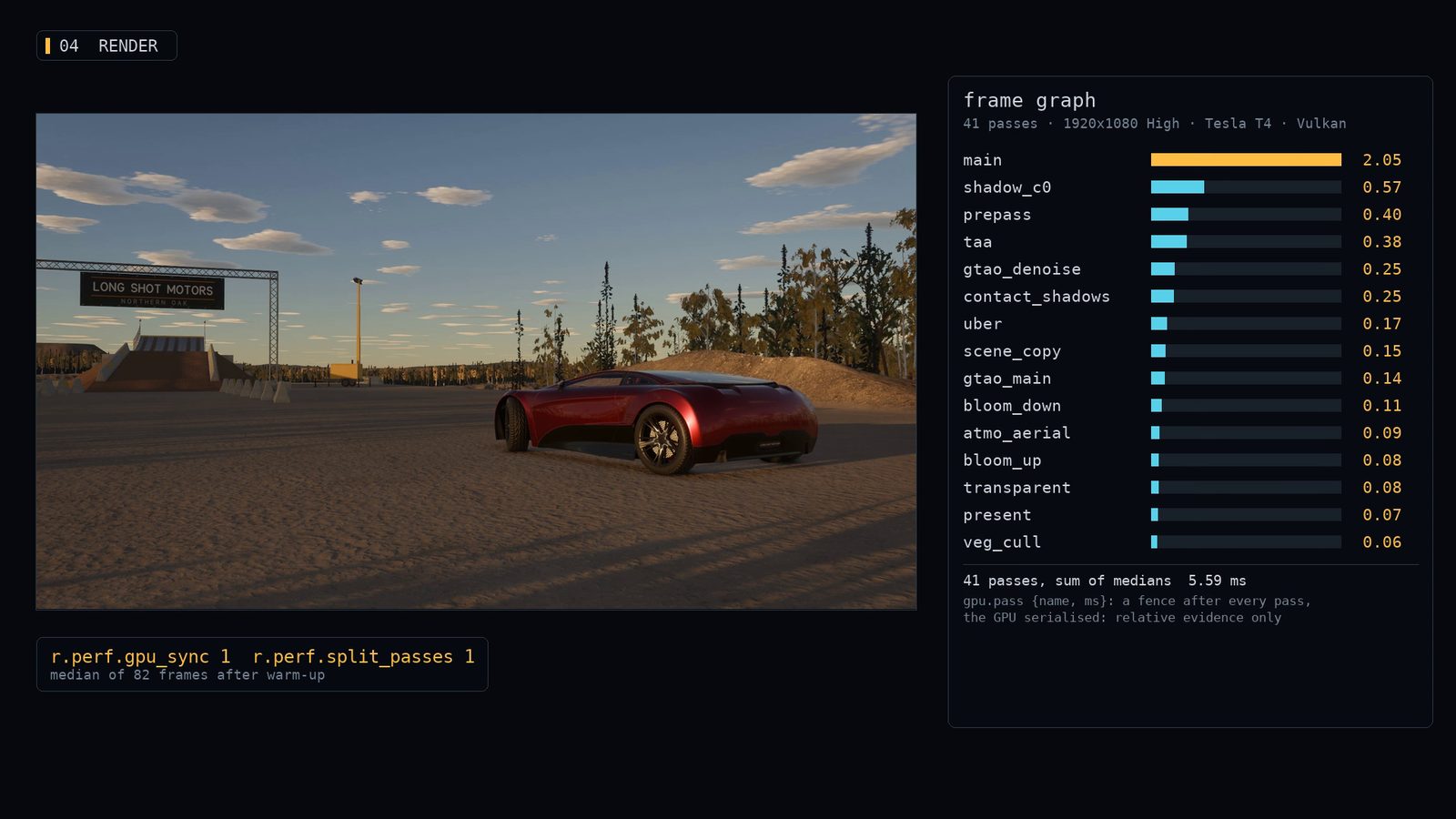Click 'median of 82 frames after warm-up' note
1456x819 pixels.
(187, 675)
